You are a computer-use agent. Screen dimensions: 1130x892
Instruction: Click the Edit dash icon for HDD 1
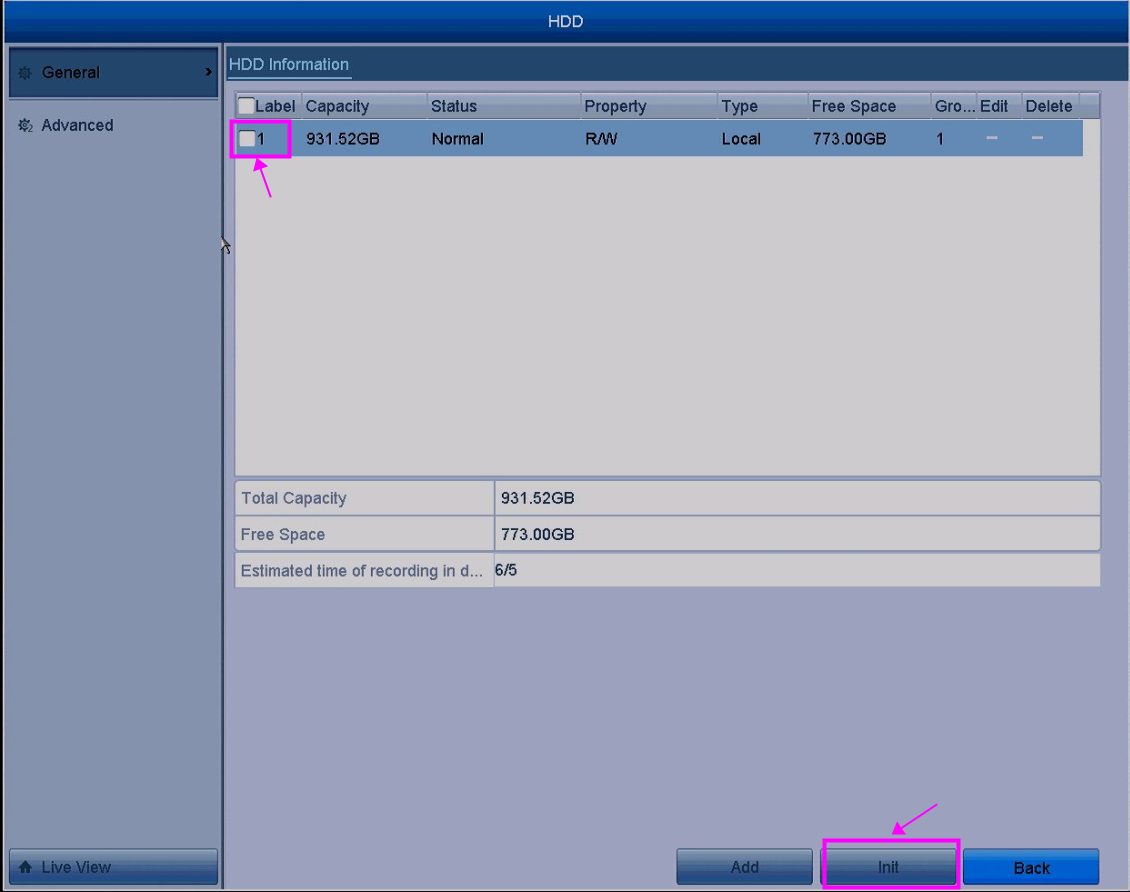coord(991,138)
